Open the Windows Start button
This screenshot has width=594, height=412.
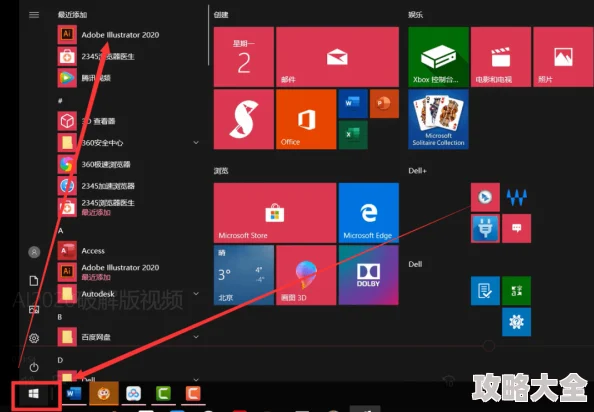(34, 394)
